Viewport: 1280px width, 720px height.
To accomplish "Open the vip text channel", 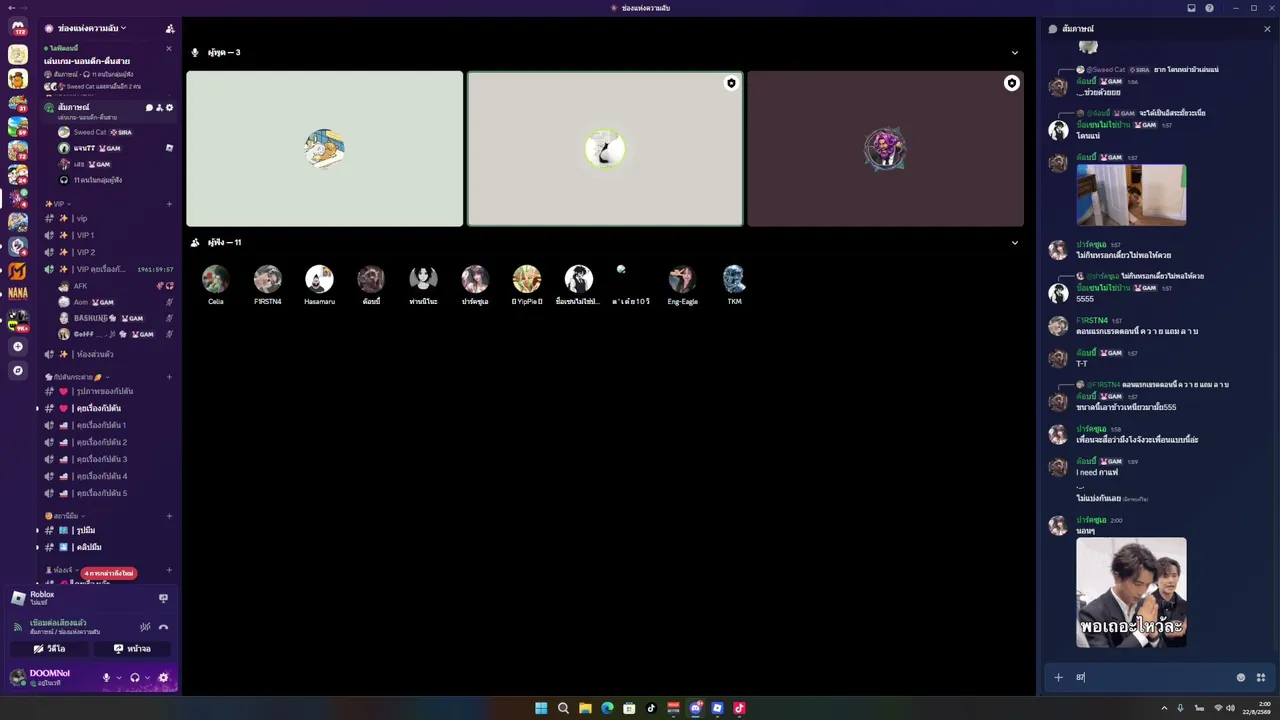I will [x=108, y=218].
